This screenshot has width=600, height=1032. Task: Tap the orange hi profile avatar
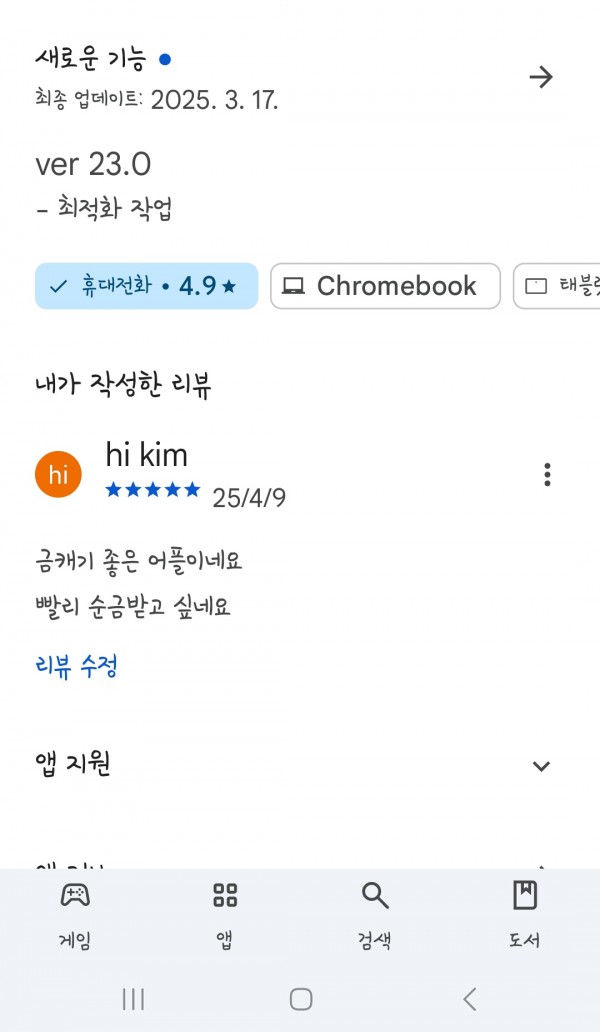[x=58, y=475]
